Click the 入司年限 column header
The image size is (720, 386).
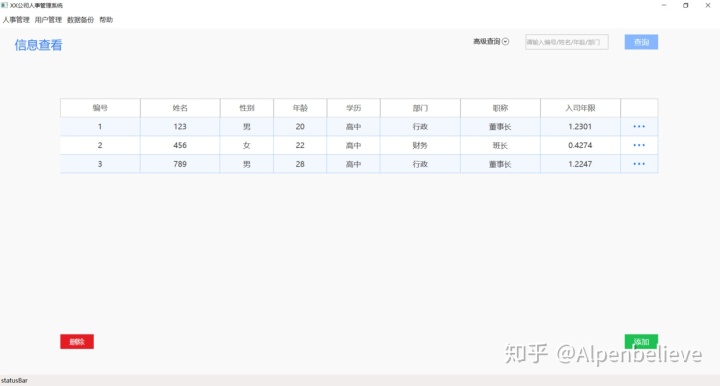(x=580, y=108)
